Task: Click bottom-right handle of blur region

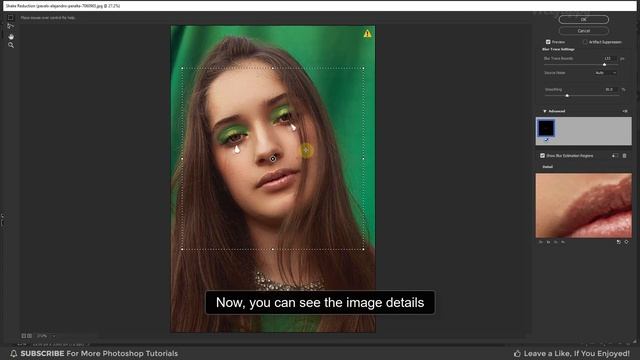Action: [363, 249]
